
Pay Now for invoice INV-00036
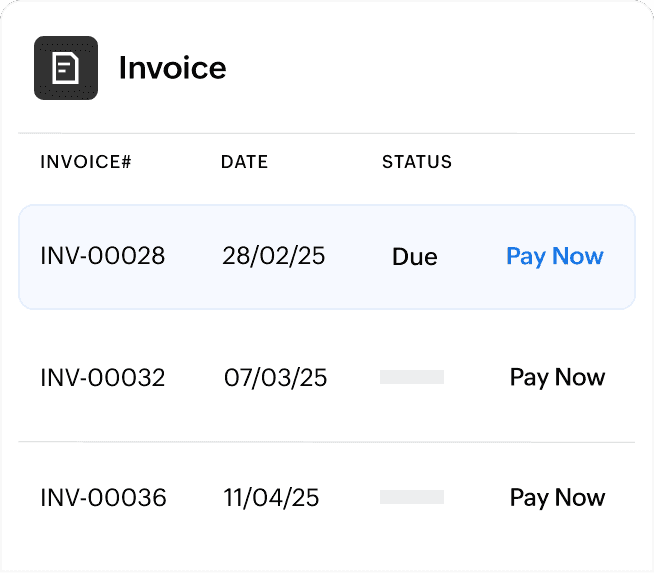click(x=557, y=497)
